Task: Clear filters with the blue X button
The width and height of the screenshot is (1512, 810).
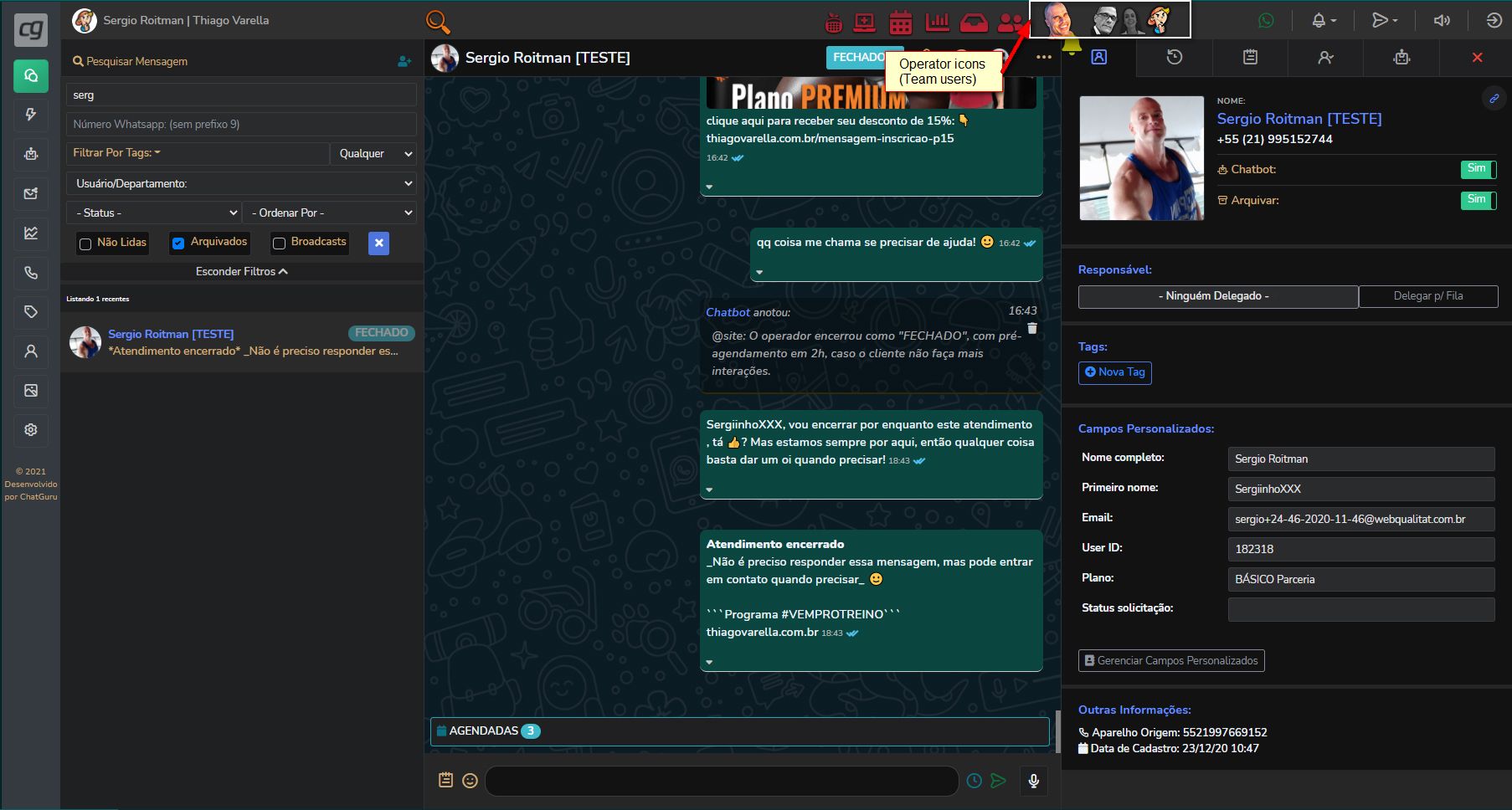Action: pos(378,243)
